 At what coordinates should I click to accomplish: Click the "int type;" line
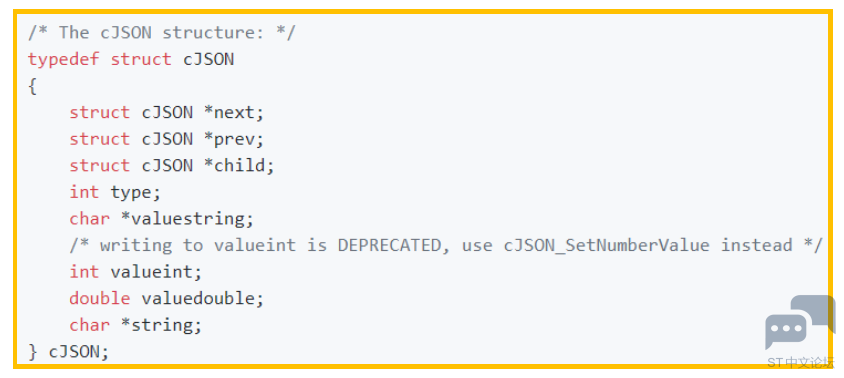pos(115,192)
